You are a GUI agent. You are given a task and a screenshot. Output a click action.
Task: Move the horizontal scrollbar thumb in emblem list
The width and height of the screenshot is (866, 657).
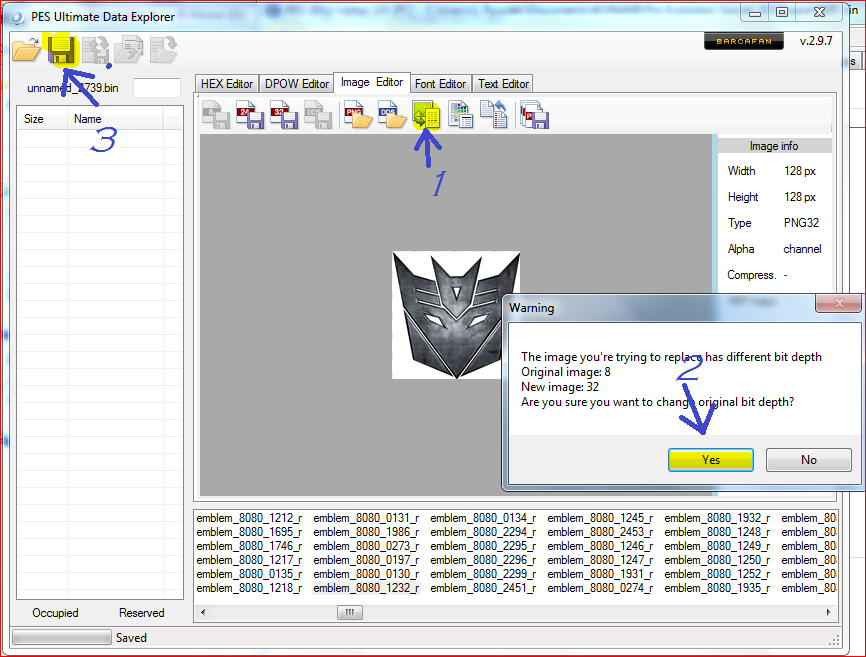(x=350, y=612)
